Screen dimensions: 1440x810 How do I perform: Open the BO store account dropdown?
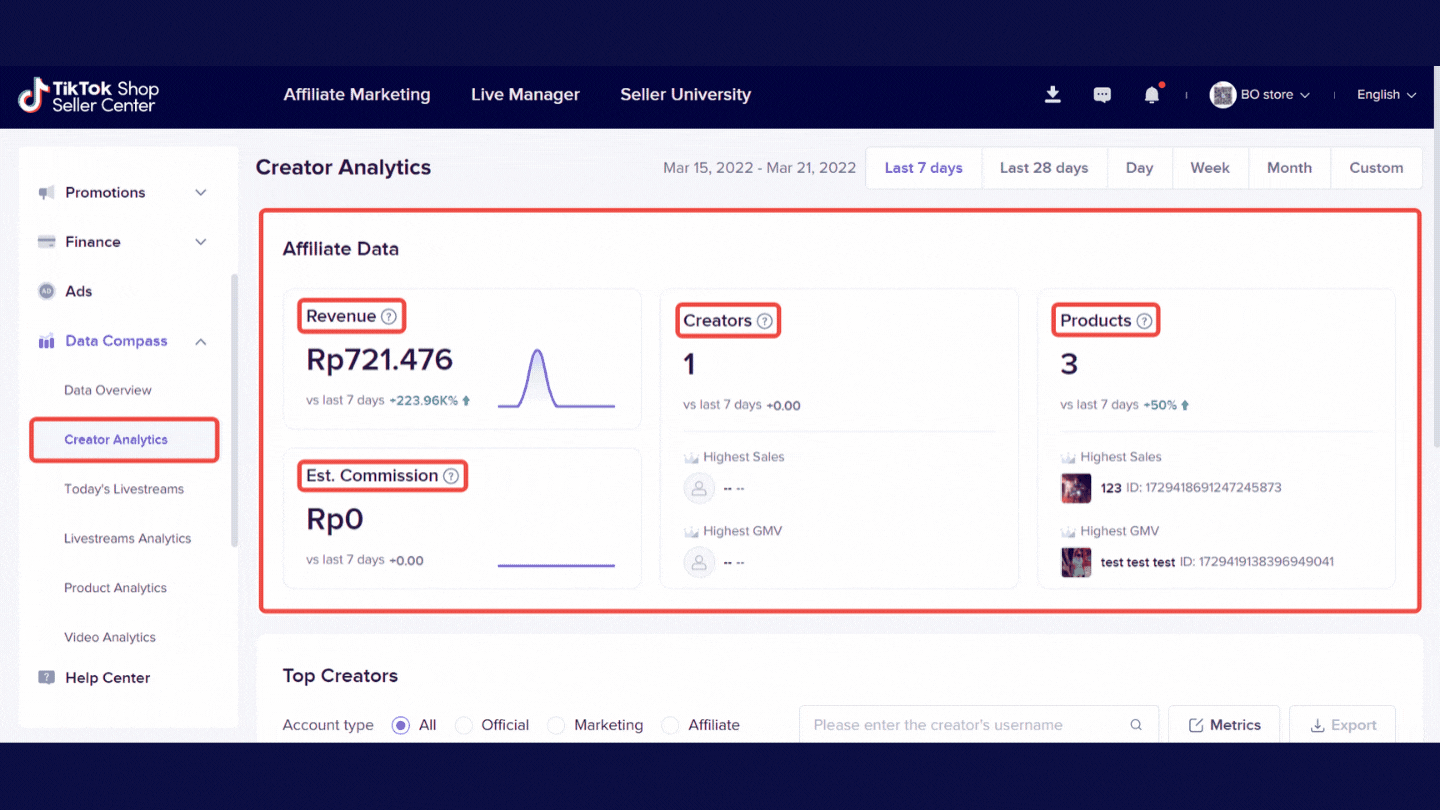point(1260,95)
